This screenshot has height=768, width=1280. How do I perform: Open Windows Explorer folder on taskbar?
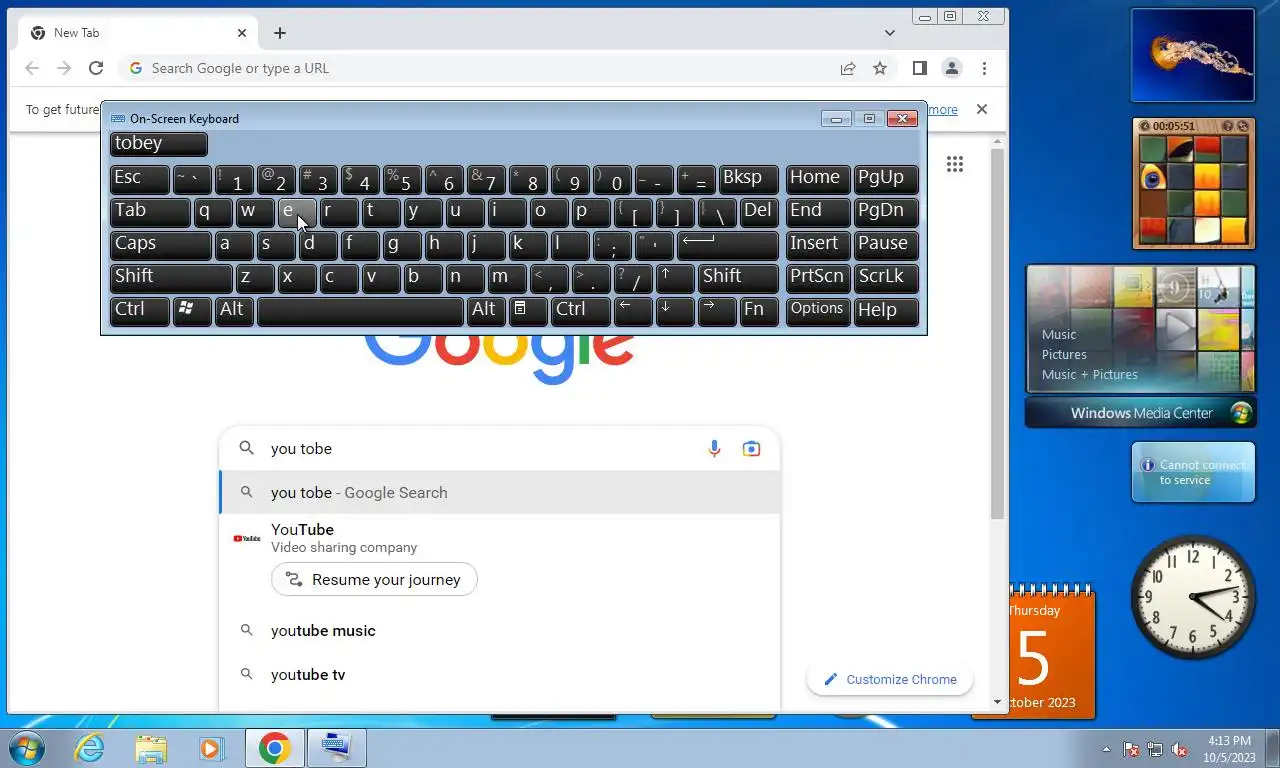(151, 748)
